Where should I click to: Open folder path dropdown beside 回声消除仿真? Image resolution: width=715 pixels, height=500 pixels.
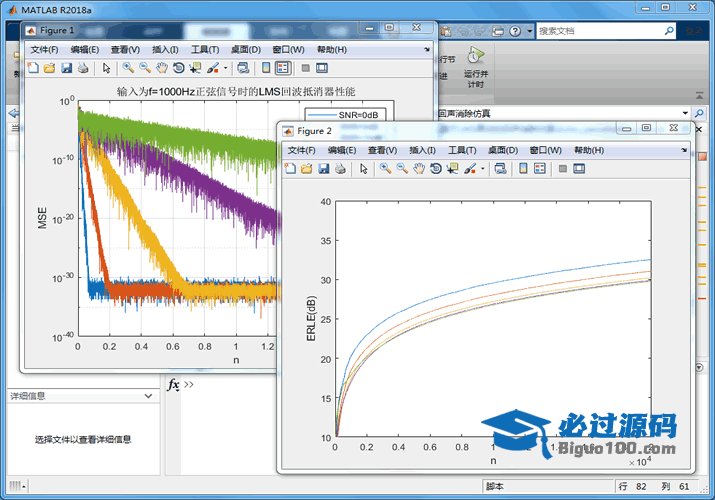point(685,113)
